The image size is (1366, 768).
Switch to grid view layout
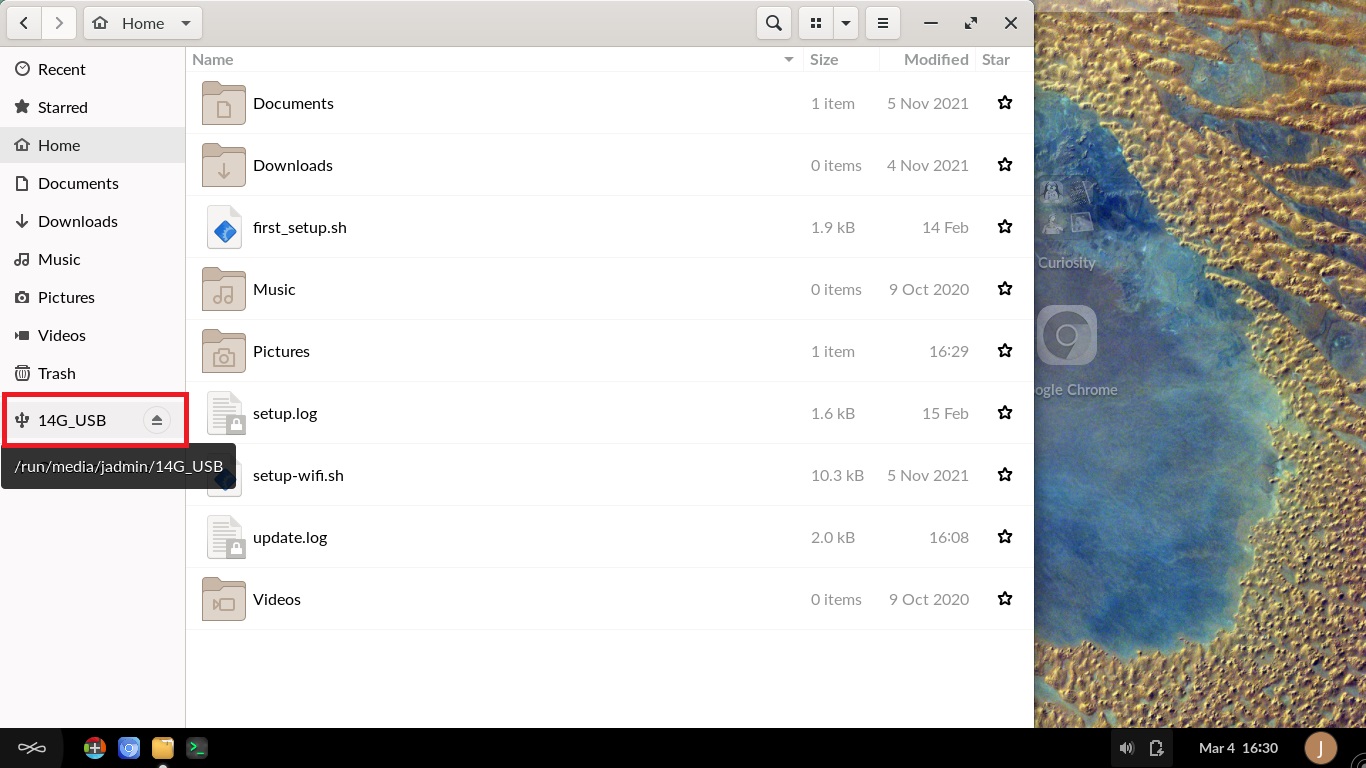[x=816, y=23]
